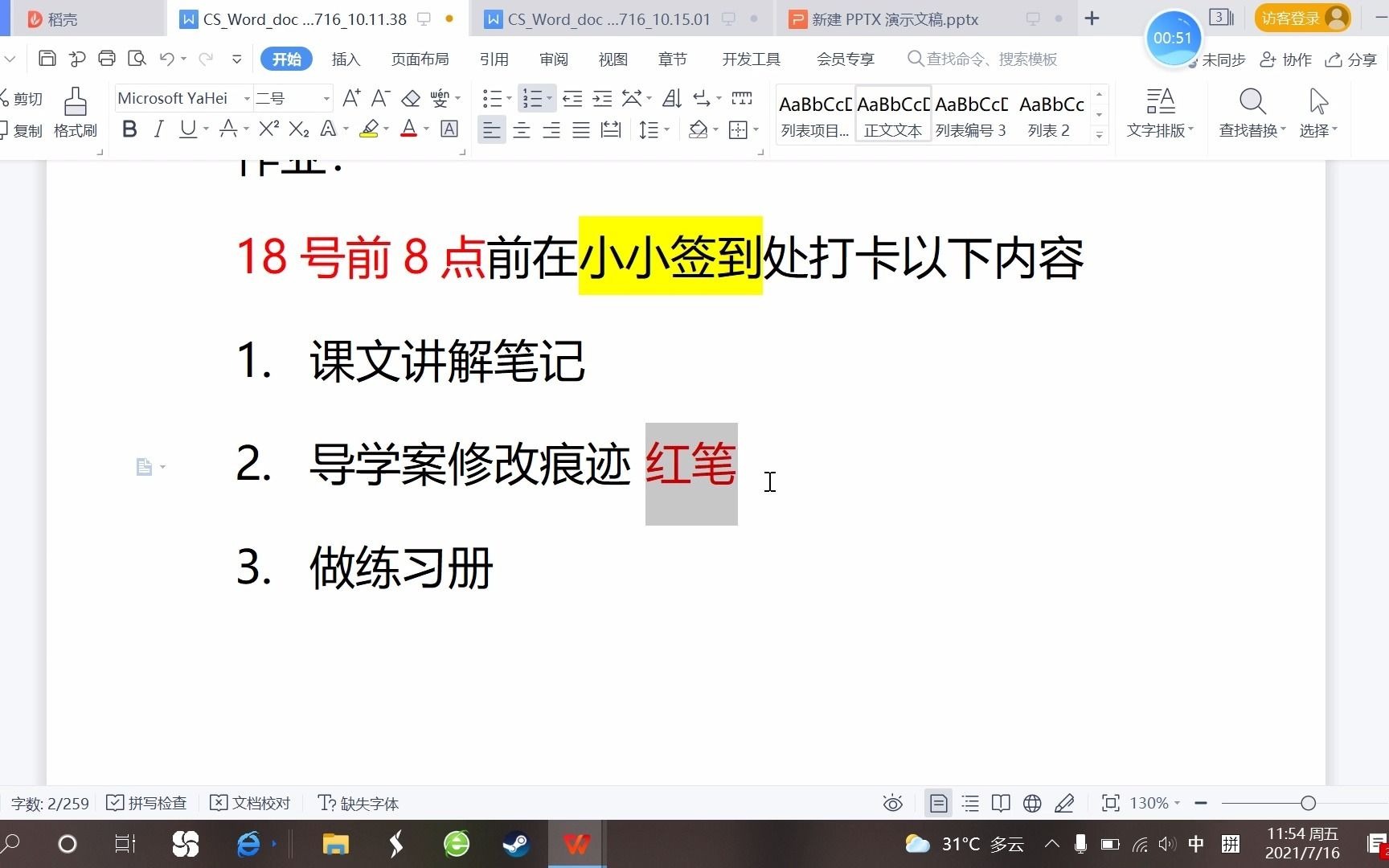
Task: Click the 复制 copy button
Action: point(22,130)
